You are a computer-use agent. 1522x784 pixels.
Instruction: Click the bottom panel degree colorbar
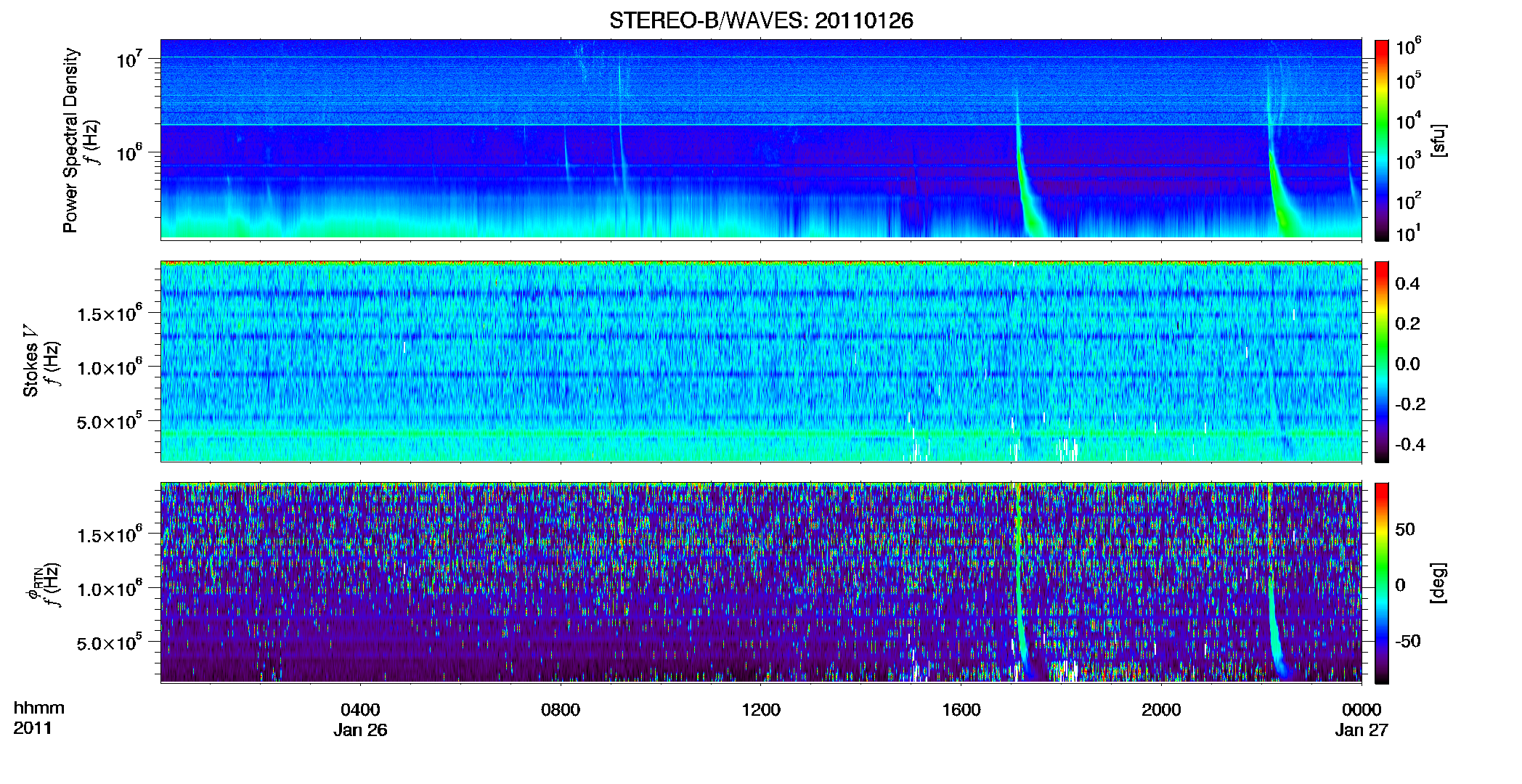point(1382,583)
